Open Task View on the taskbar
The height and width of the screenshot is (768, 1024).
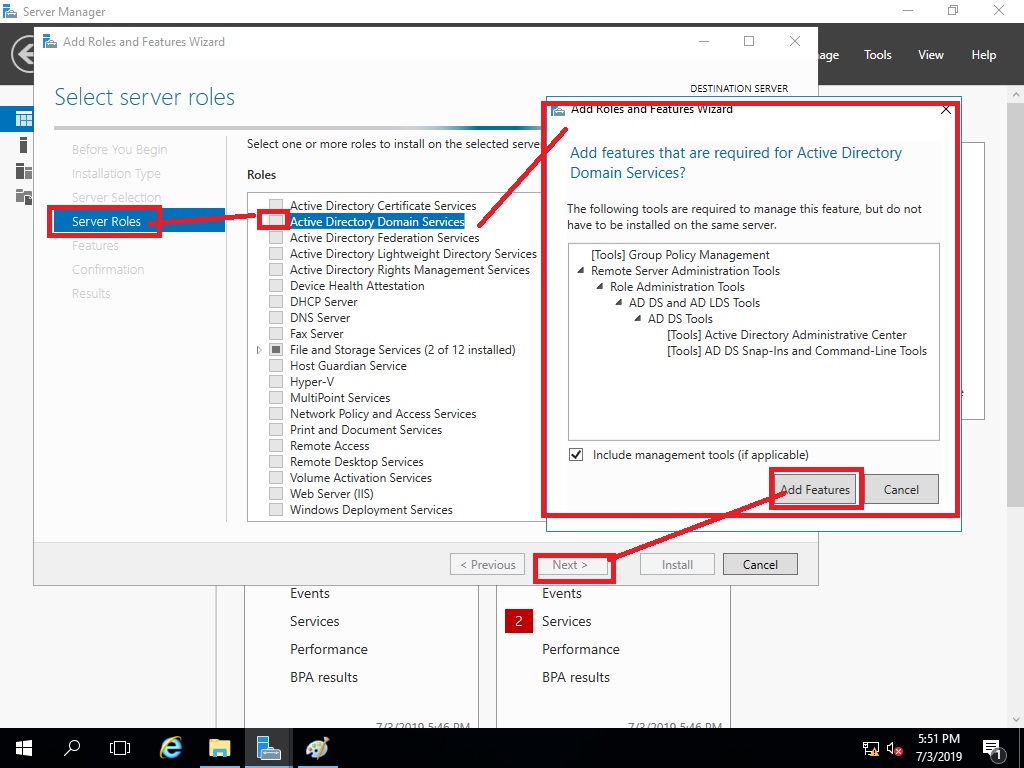[x=120, y=748]
